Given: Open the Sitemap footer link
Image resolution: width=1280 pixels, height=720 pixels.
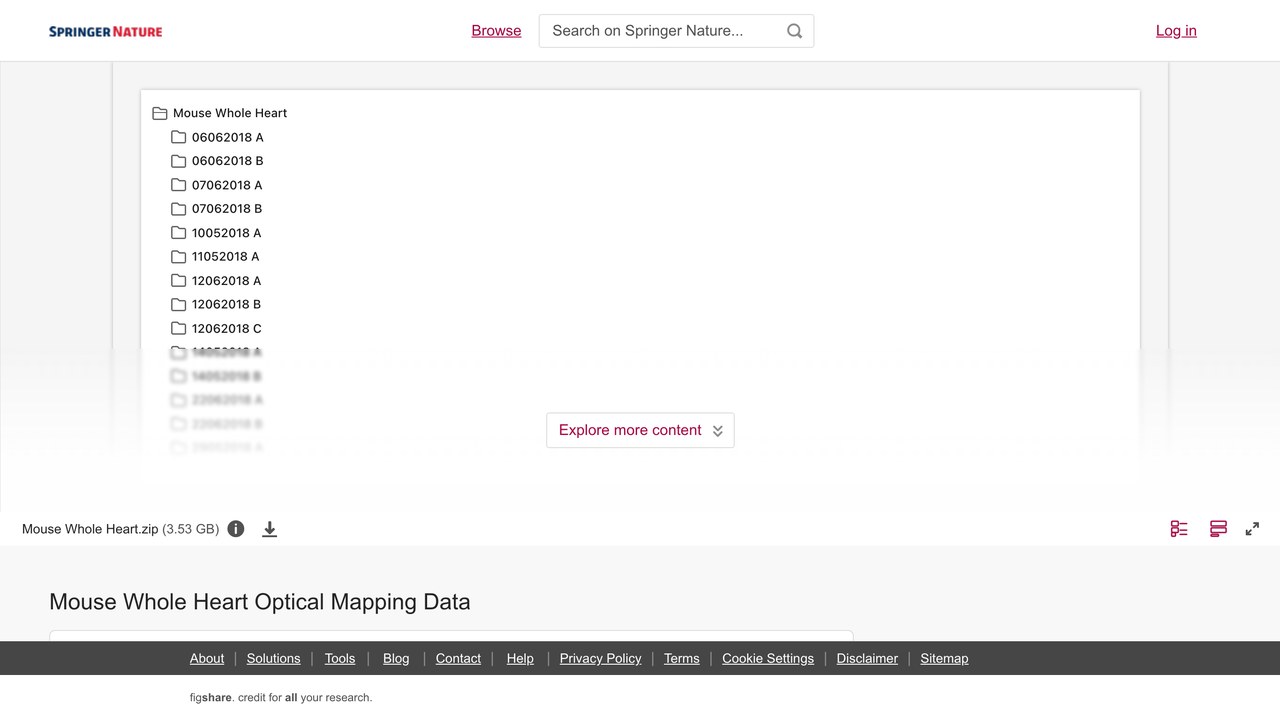Looking at the screenshot, I should click(944, 658).
